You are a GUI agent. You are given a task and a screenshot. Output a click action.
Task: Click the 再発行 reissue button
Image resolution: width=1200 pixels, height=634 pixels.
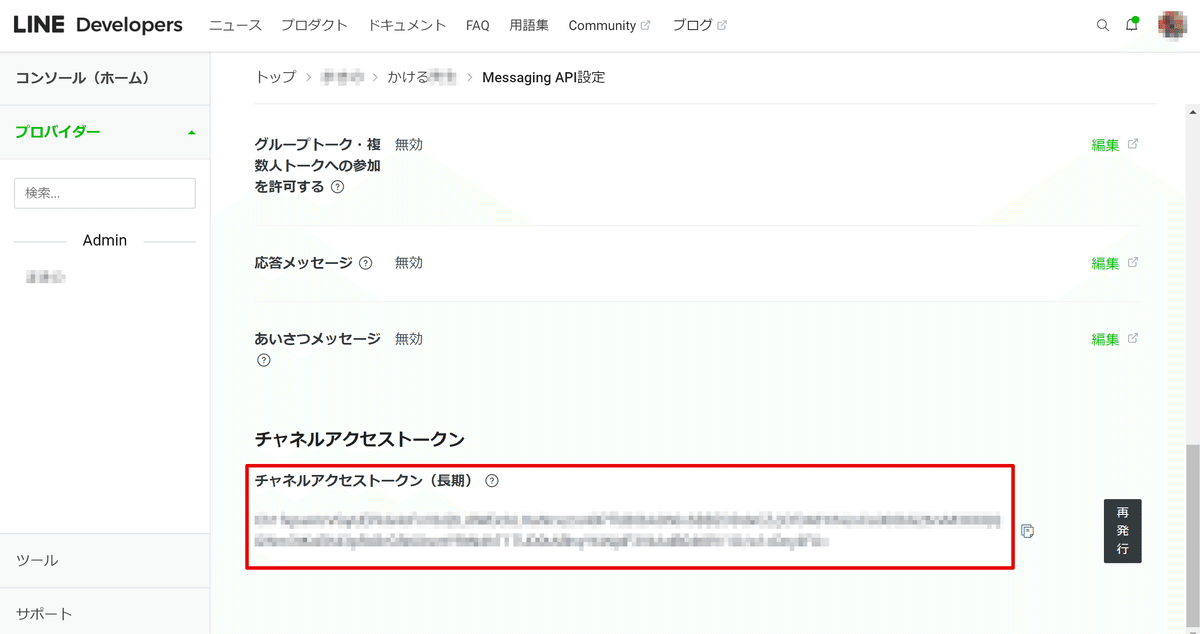[1122, 530]
